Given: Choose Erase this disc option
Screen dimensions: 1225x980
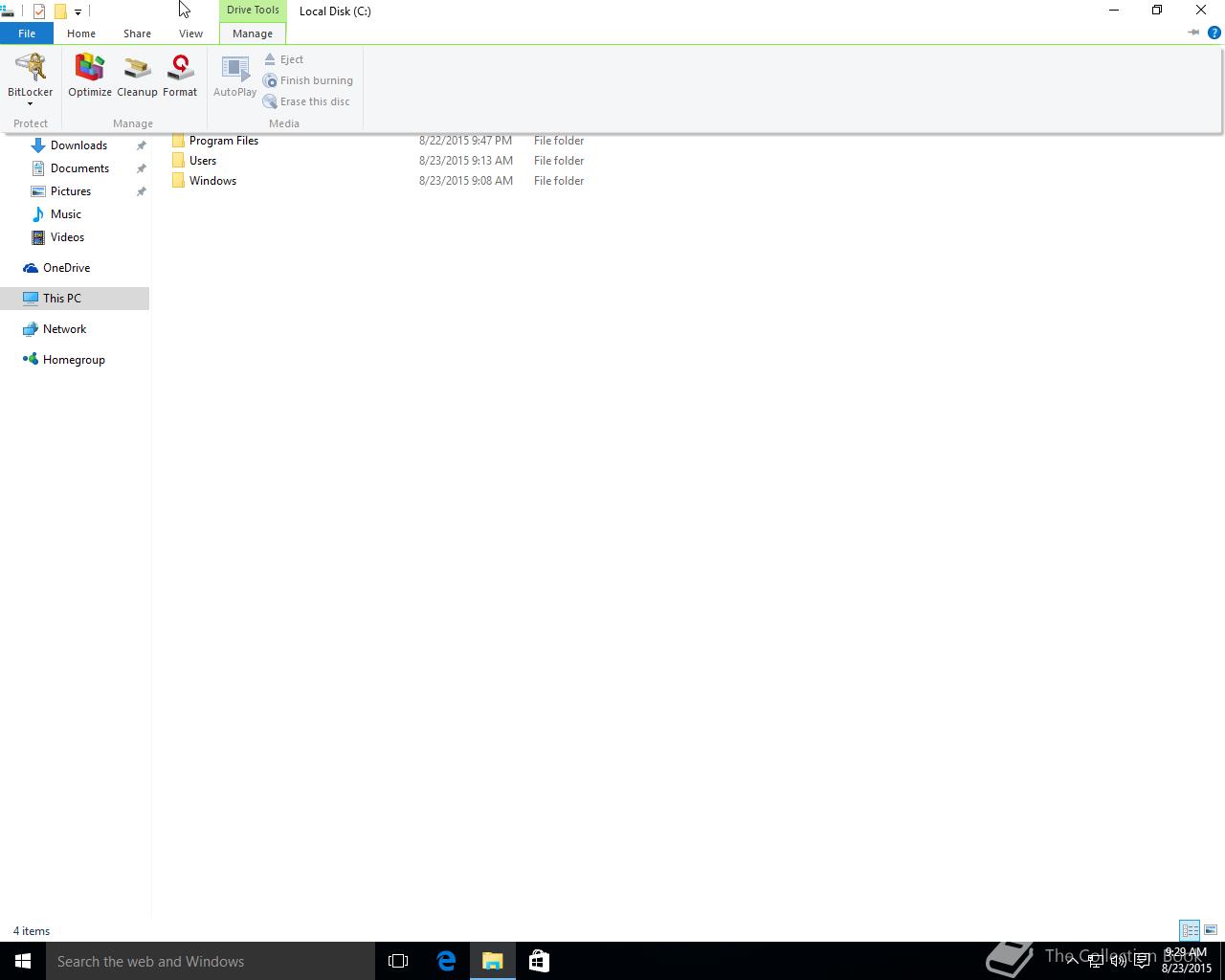Looking at the screenshot, I should tap(306, 101).
